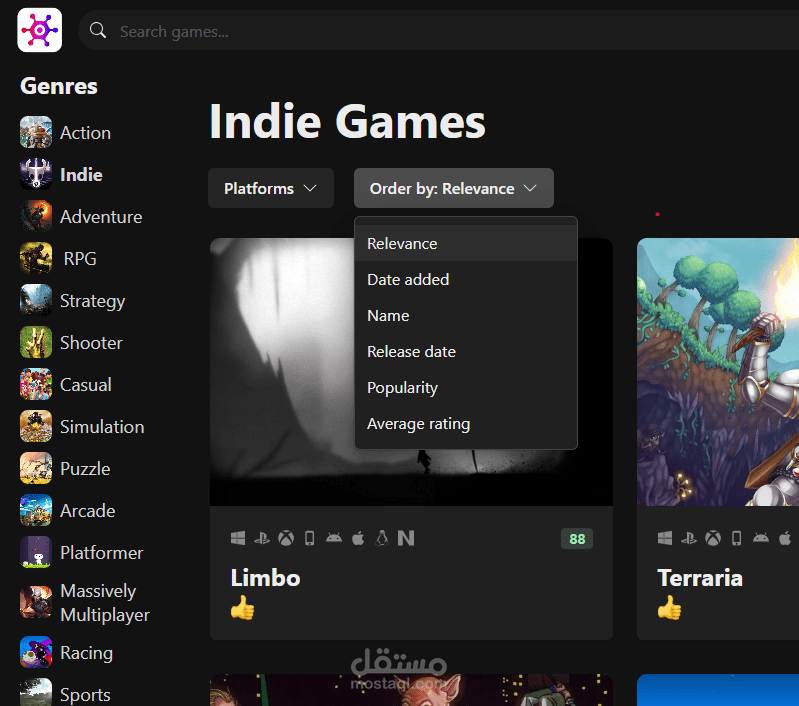The height and width of the screenshot is (706, 799).
Task: Open the Adventure genre link
Action: [101, 217]
